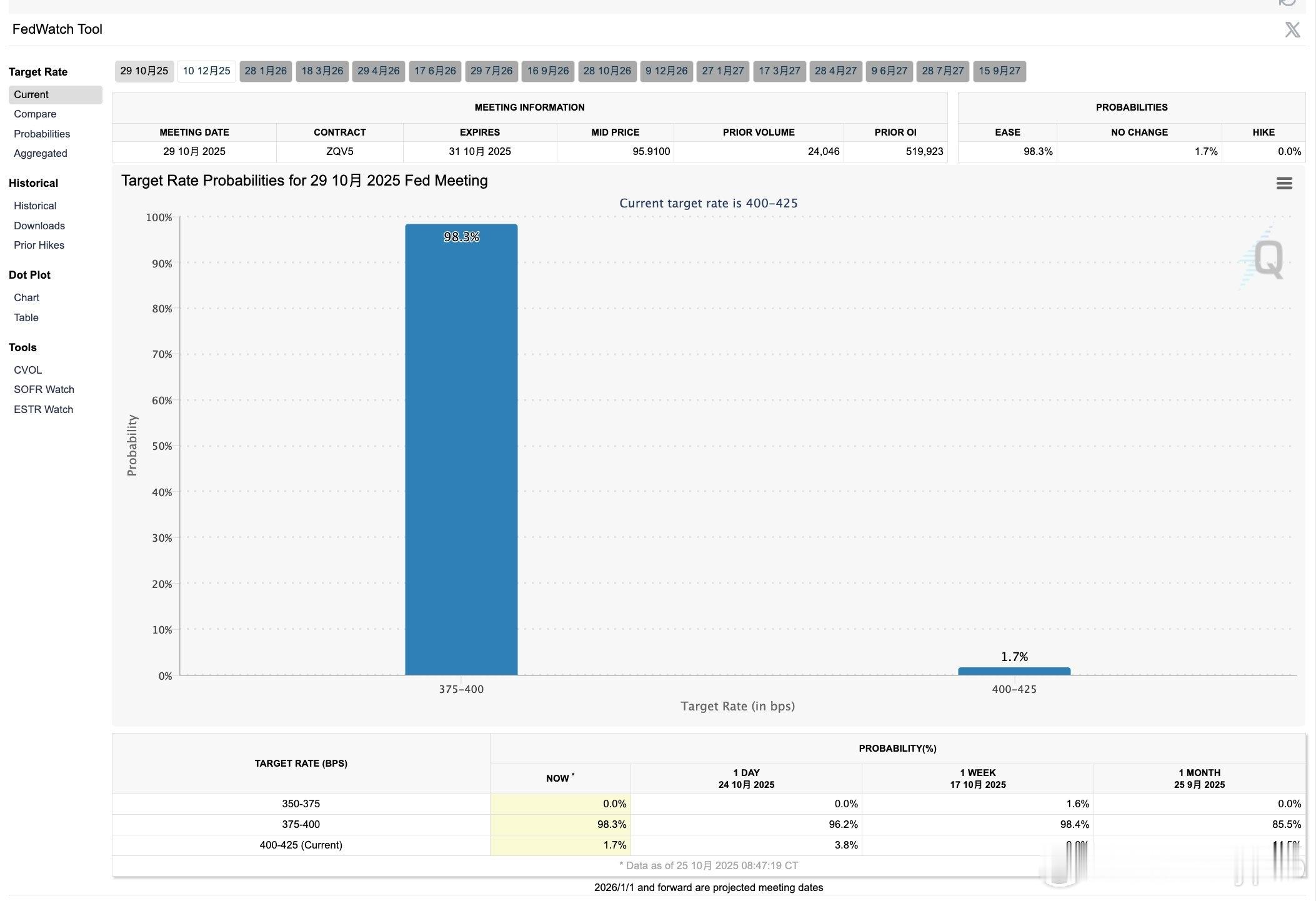1316x901 pixels.
Task: Open the CVOL tool link
Action: [27, 371]
